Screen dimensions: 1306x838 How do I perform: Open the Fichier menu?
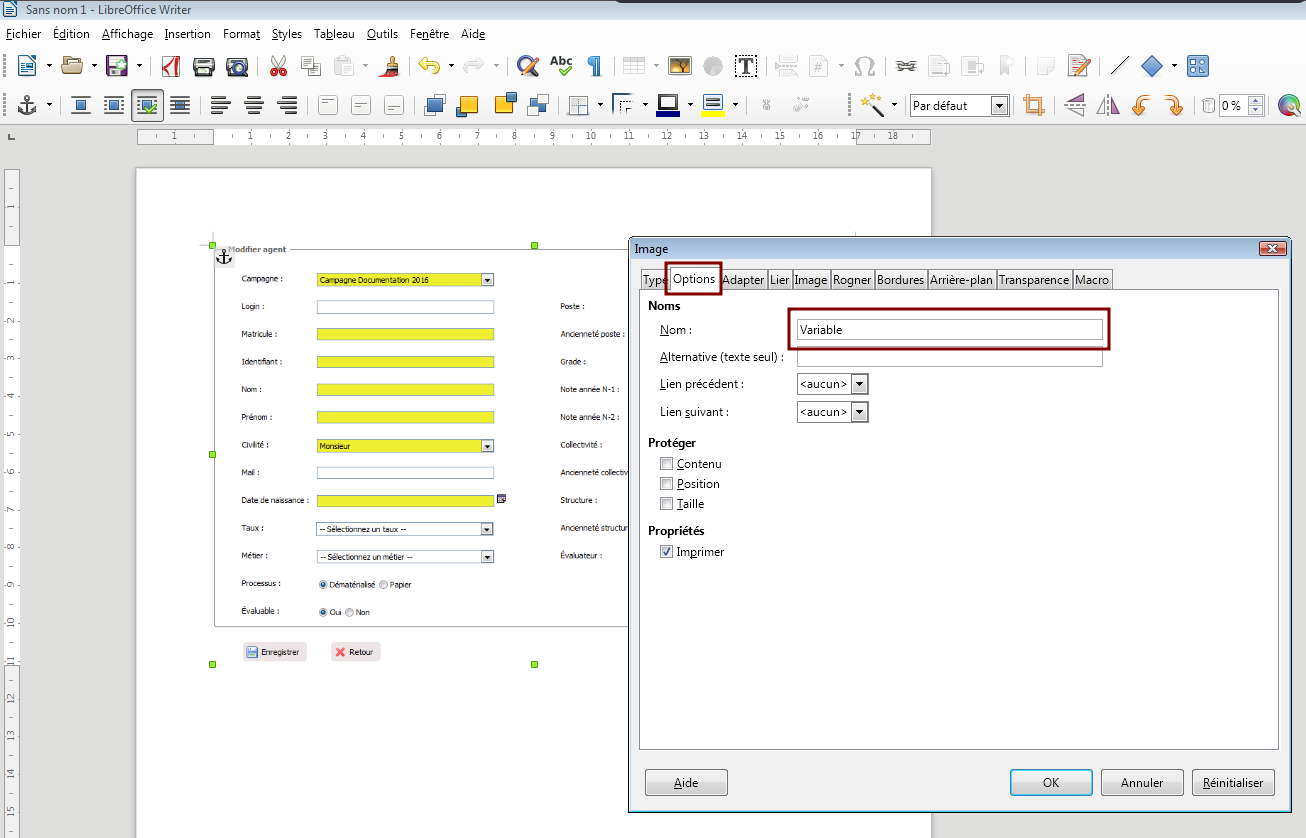[23, 34]
